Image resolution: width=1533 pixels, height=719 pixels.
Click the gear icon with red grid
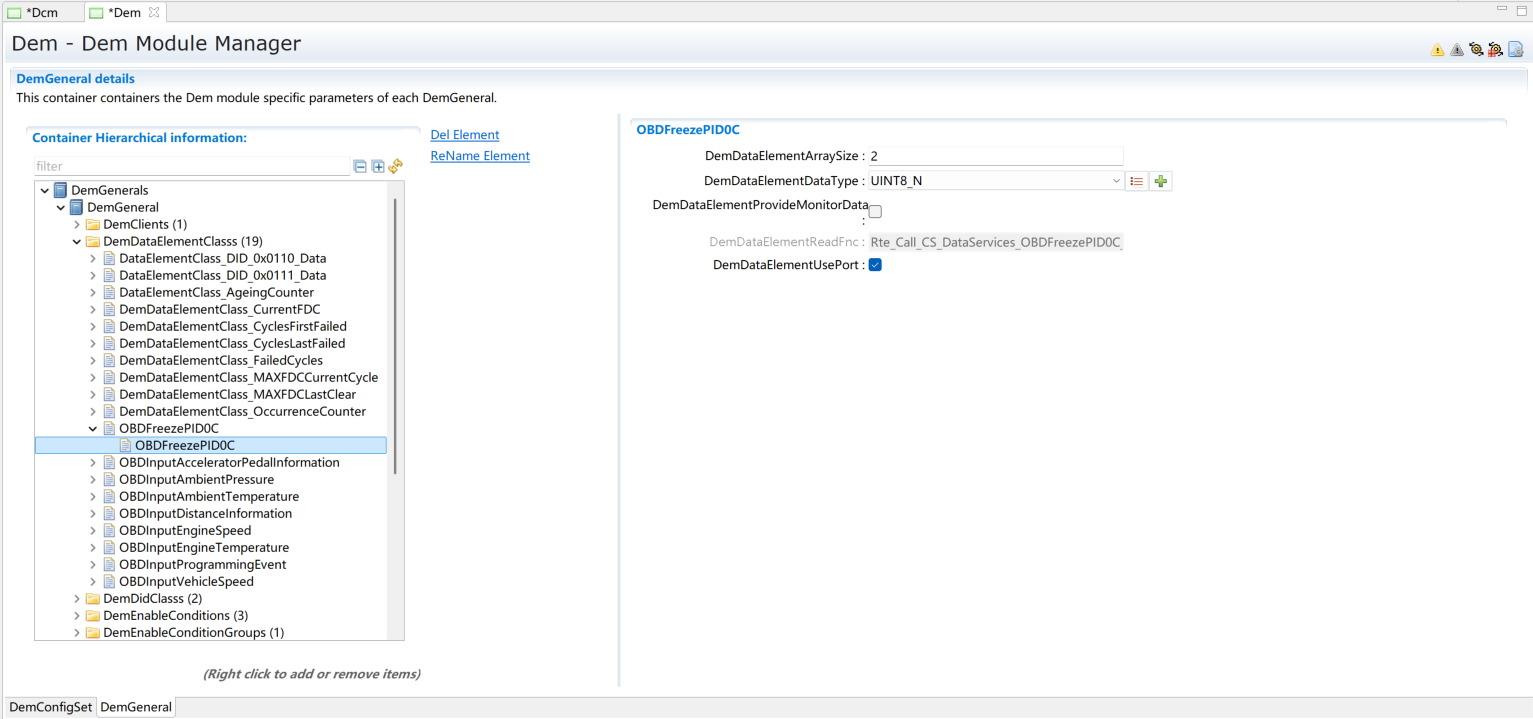click(1495, 50)
